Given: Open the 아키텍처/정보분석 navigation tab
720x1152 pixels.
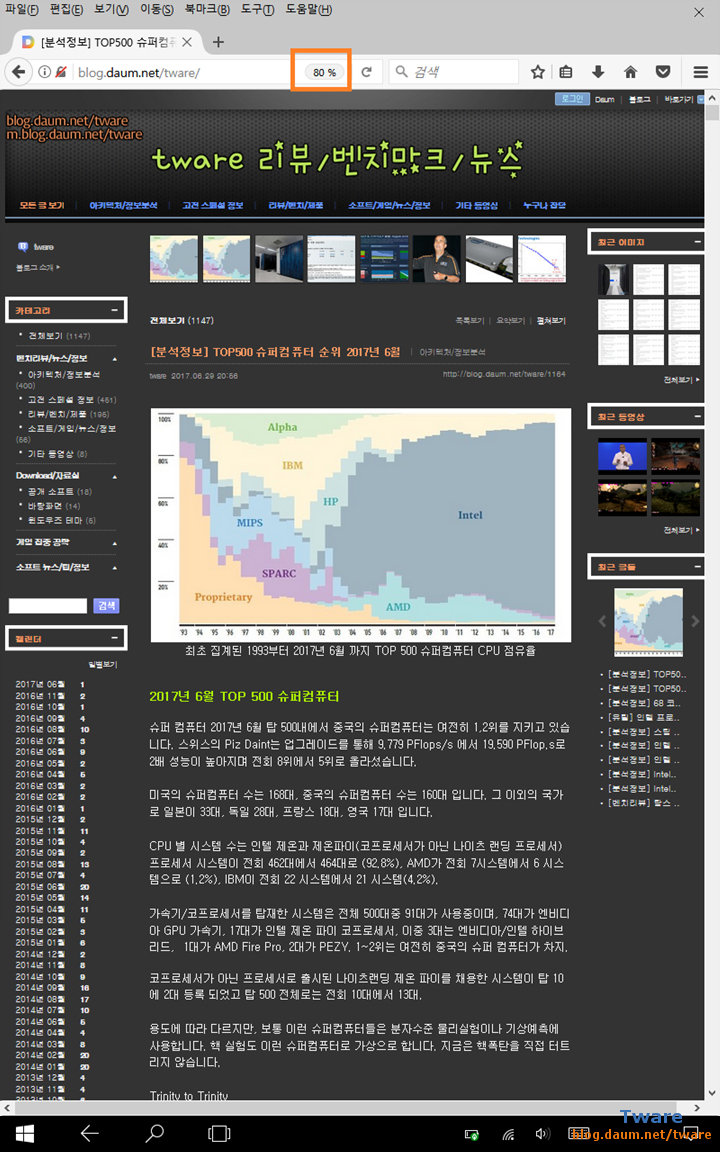Looking at the screenshot, I should coord(123,206).
